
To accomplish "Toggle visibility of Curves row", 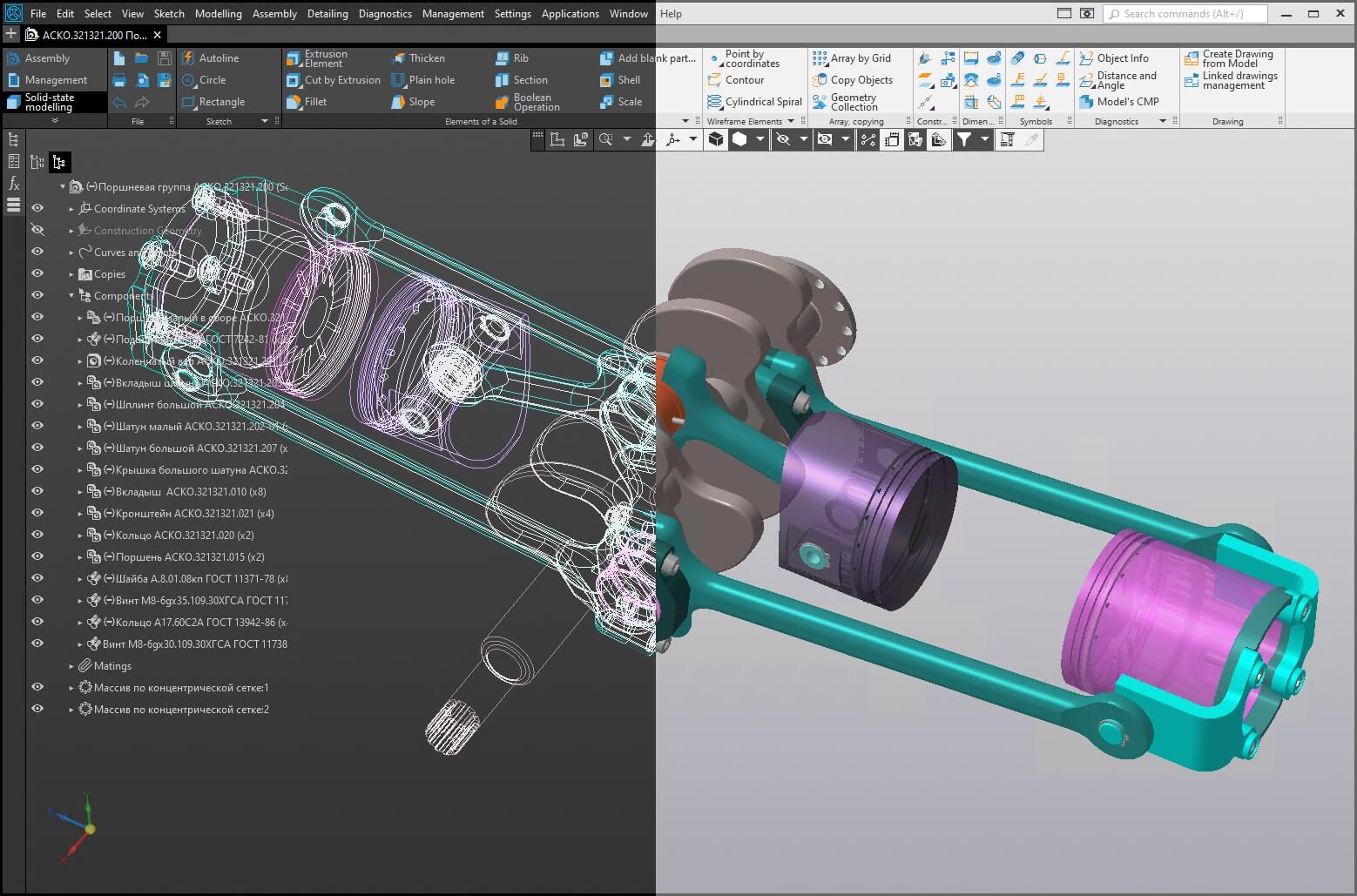I will click(37, 253).
